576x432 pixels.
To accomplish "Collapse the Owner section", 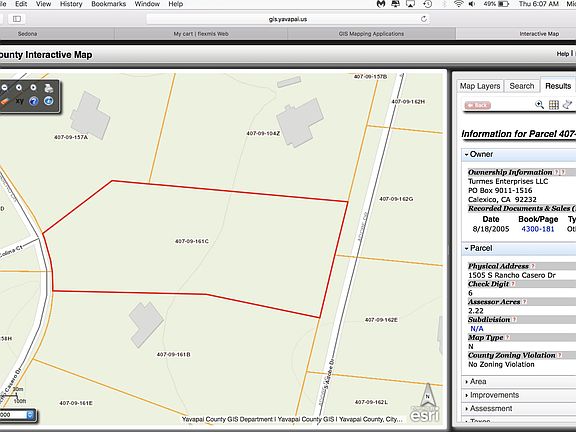I will (519, 154).
